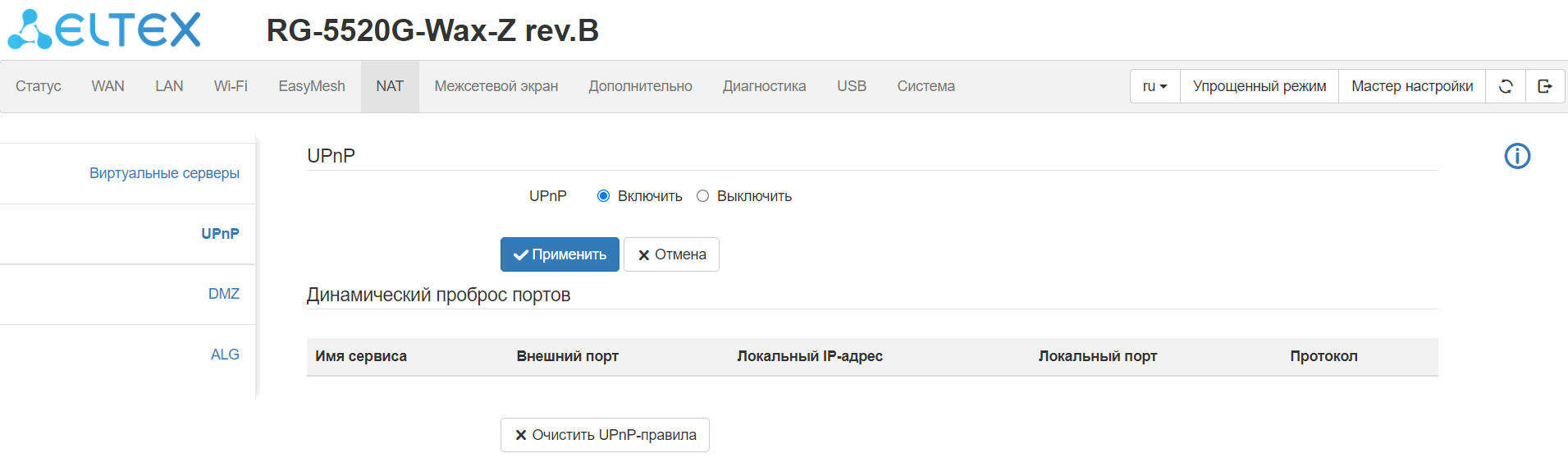The height and width of the screenshot is (467, 1568).
Task: Click the Применить button
Action: click(x=560, y=254)
